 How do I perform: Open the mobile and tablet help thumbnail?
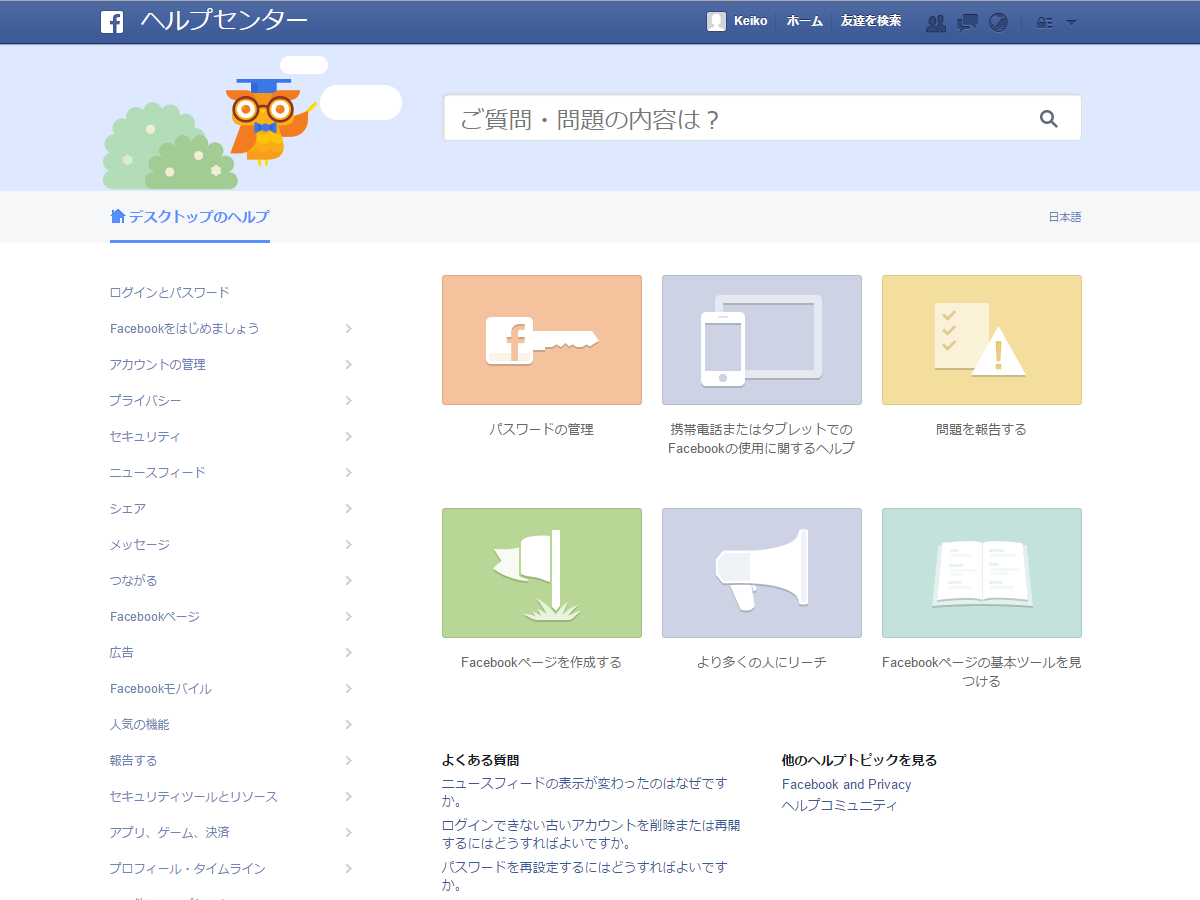tap(762, 340)
